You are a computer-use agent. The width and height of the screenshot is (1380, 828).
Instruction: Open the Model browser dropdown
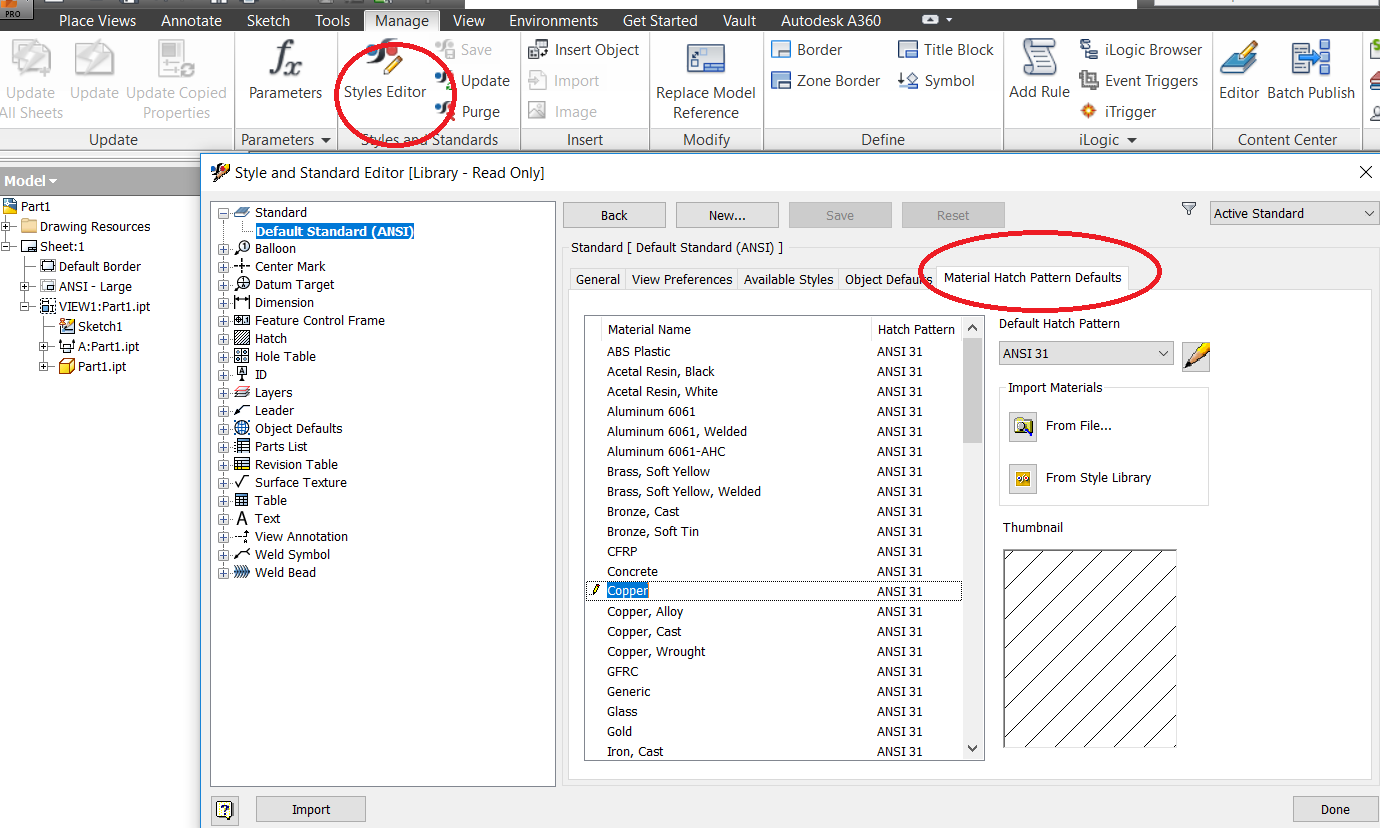point(52,181)
